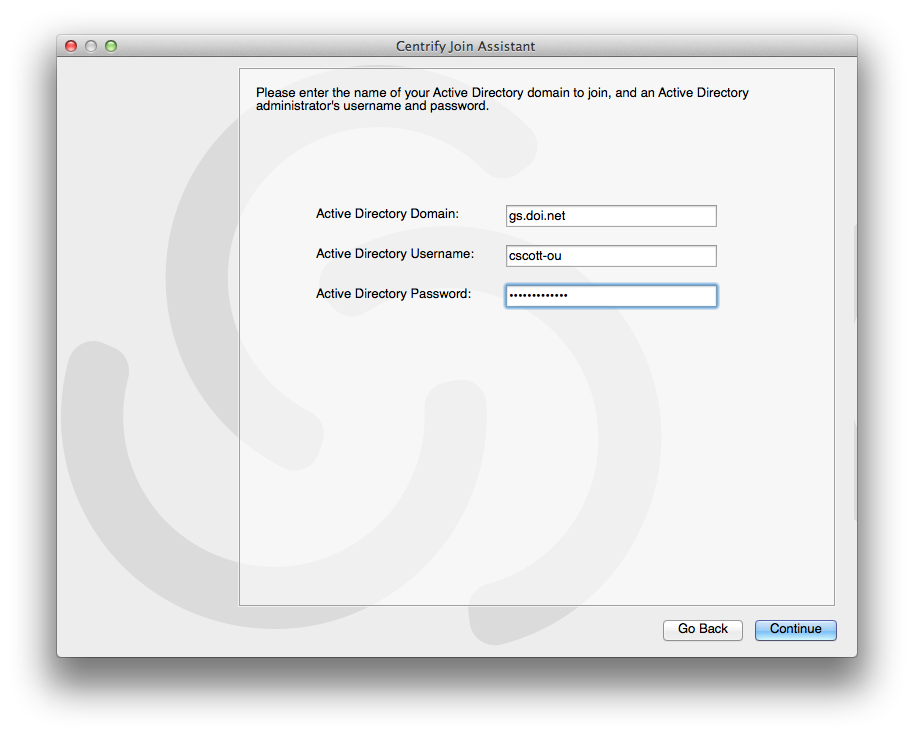Viewport: 914px width, 736px height.
Task: Zoom the window with green button
Action: [x=111, y=46]
